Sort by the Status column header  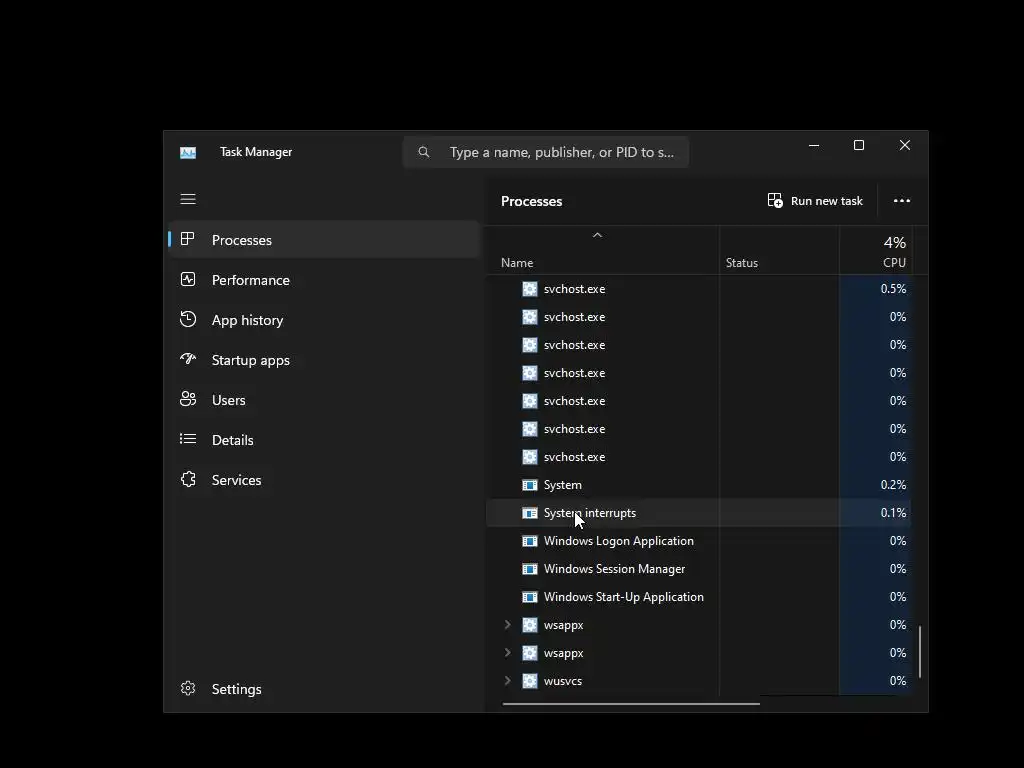742,263
